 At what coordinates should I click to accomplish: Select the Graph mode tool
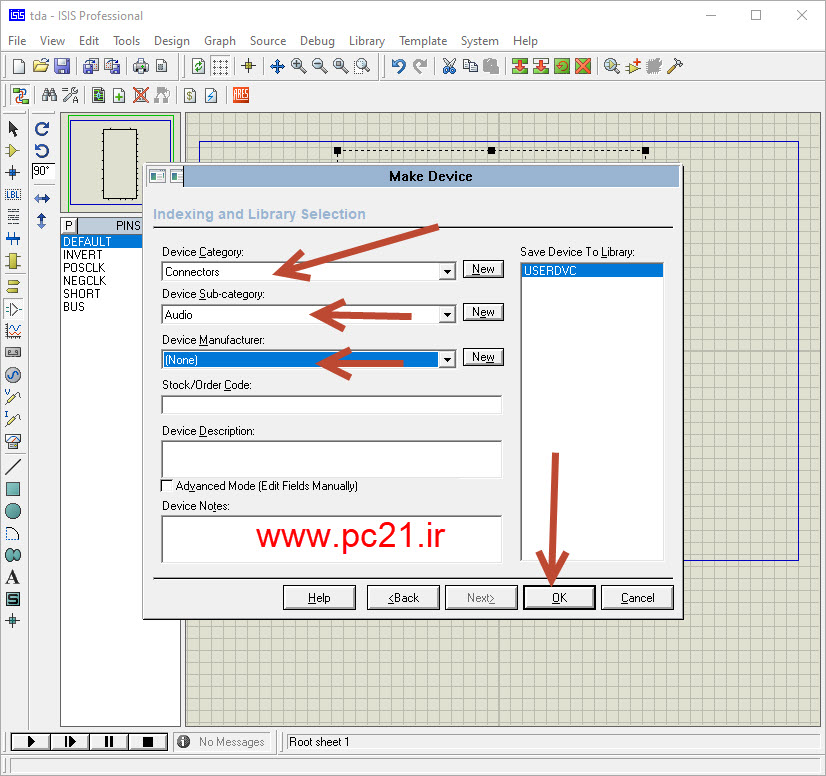click(x=13, y=331)
